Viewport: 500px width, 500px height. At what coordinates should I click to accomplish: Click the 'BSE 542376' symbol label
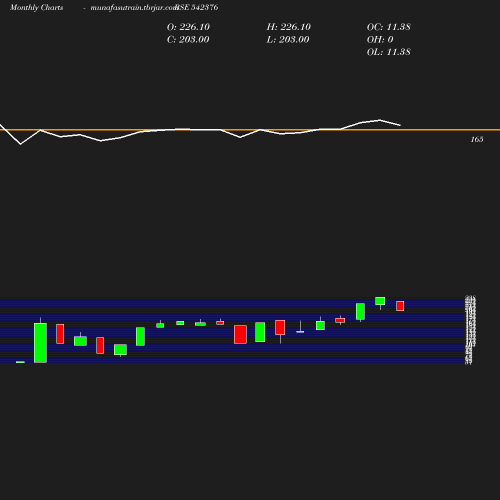click(197, 7)
